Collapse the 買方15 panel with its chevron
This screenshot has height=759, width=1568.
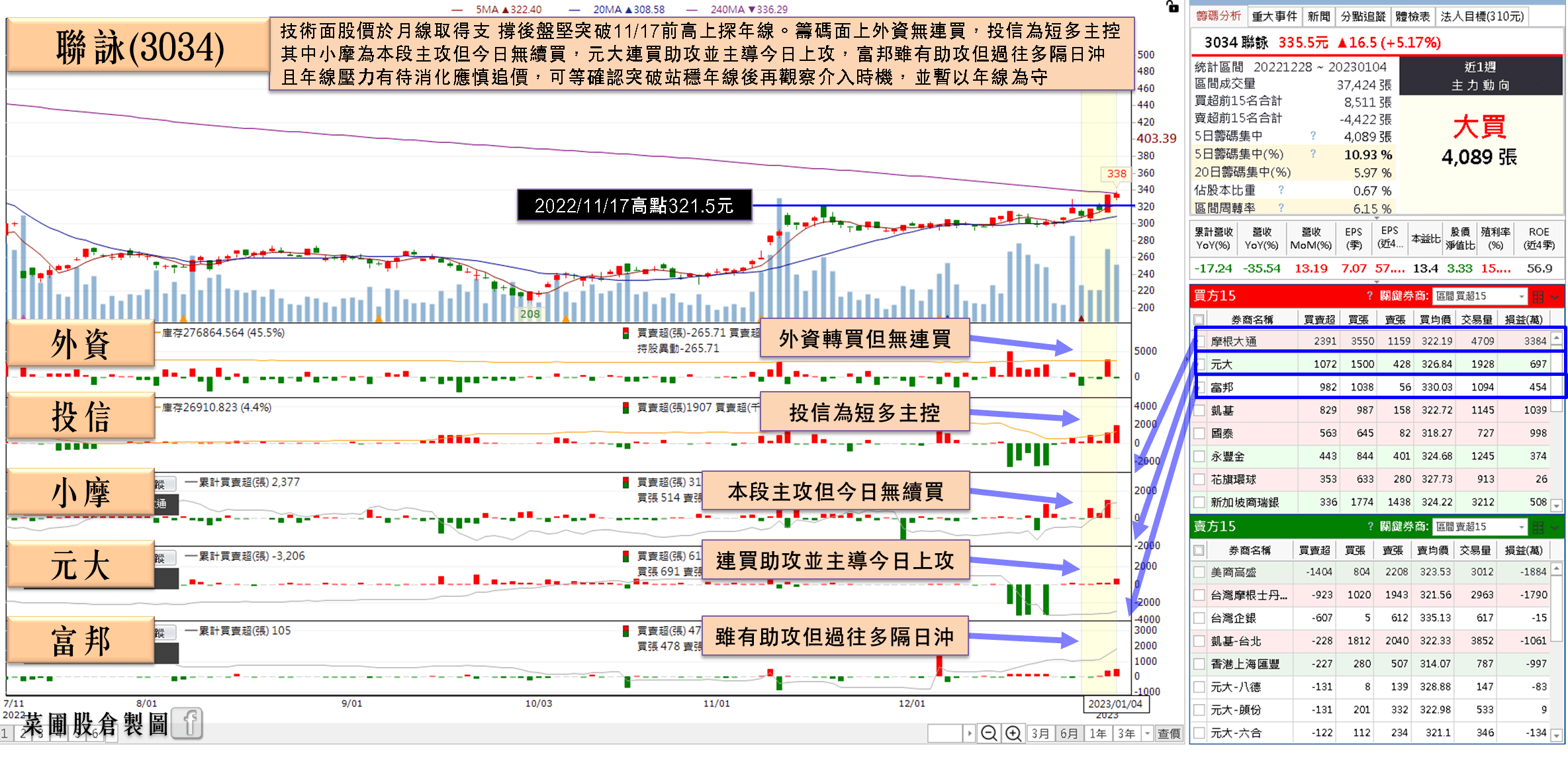pyautogui.click(x=1555, y=296)
